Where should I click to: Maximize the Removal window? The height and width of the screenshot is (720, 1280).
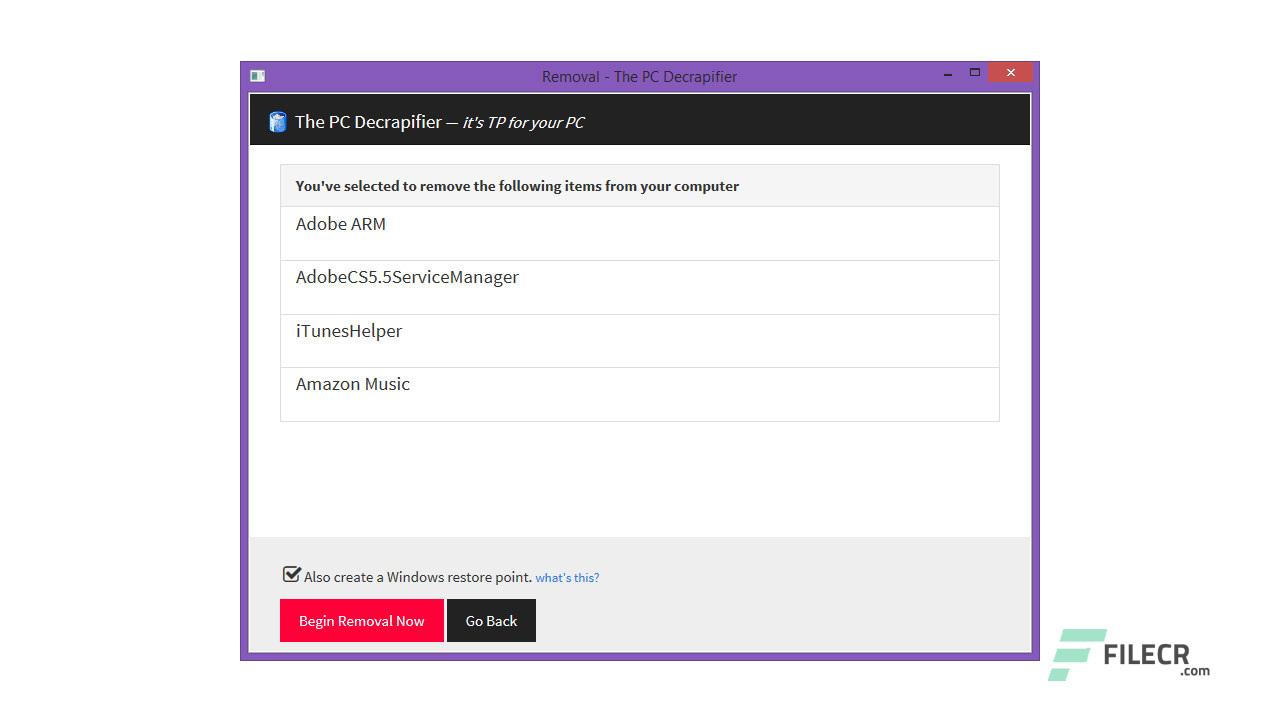coord(974,73)
